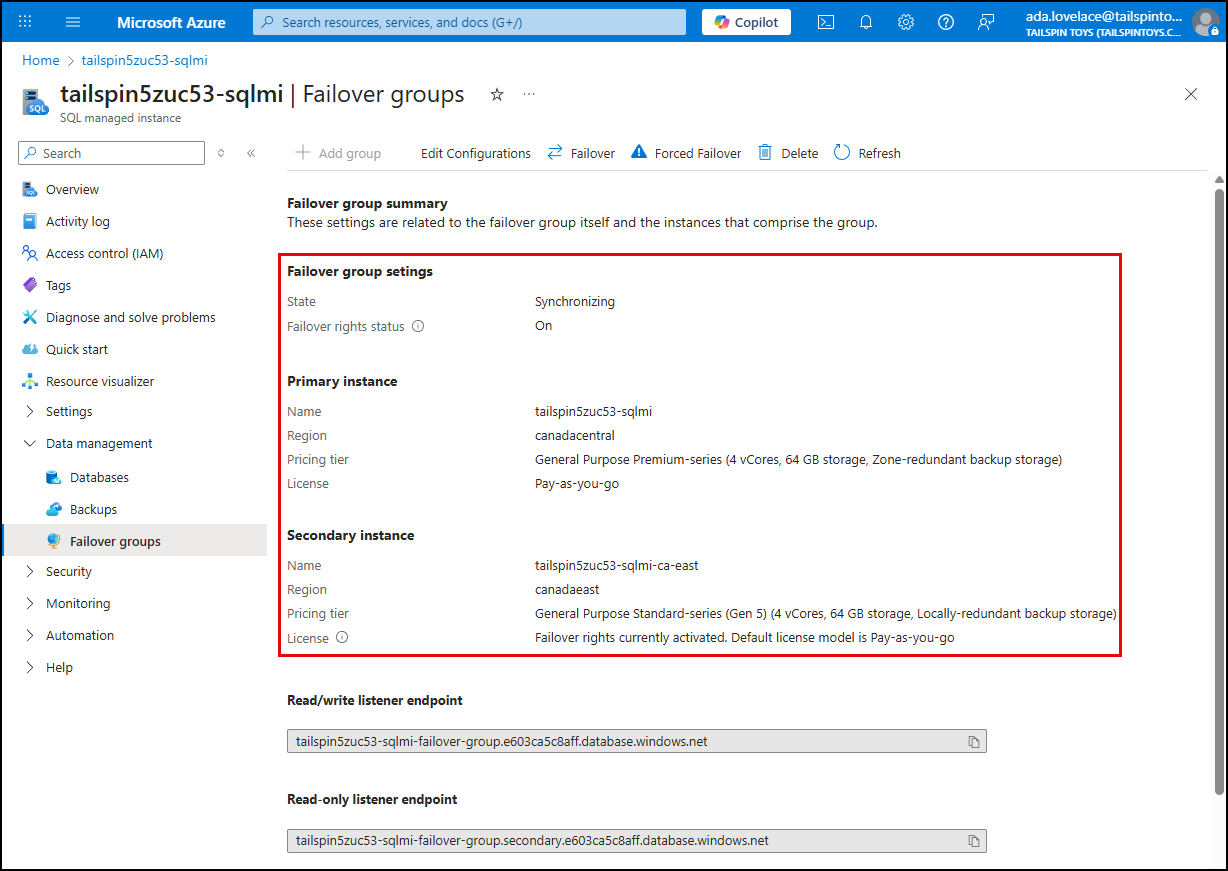This screenshot has width=1228, height=871.
Task: Open the Notifications bell
Action: point(865,21)
